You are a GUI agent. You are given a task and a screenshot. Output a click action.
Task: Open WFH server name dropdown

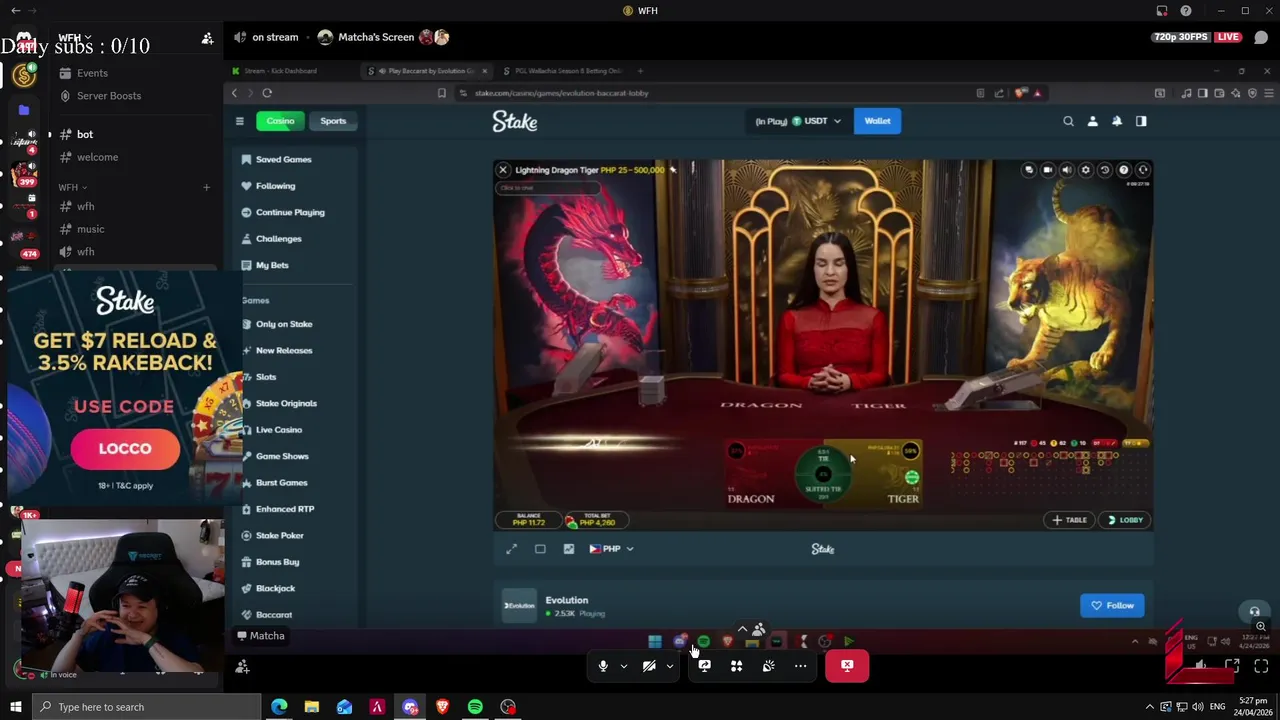[74, 38]
